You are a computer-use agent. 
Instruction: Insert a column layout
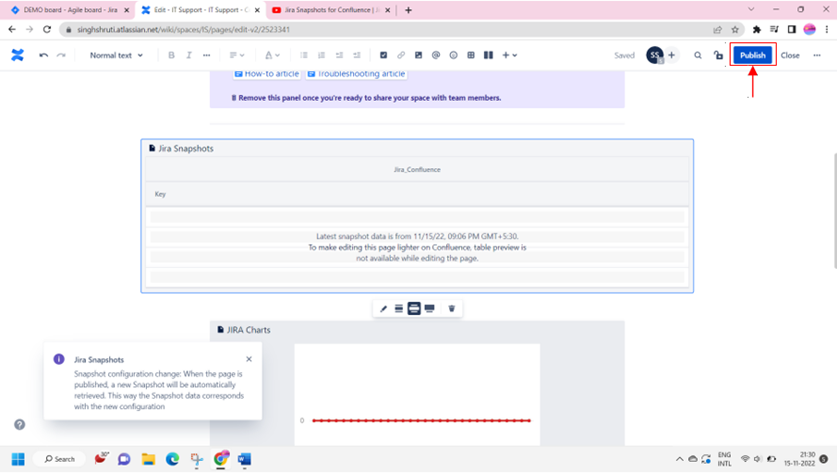point(488,55)
